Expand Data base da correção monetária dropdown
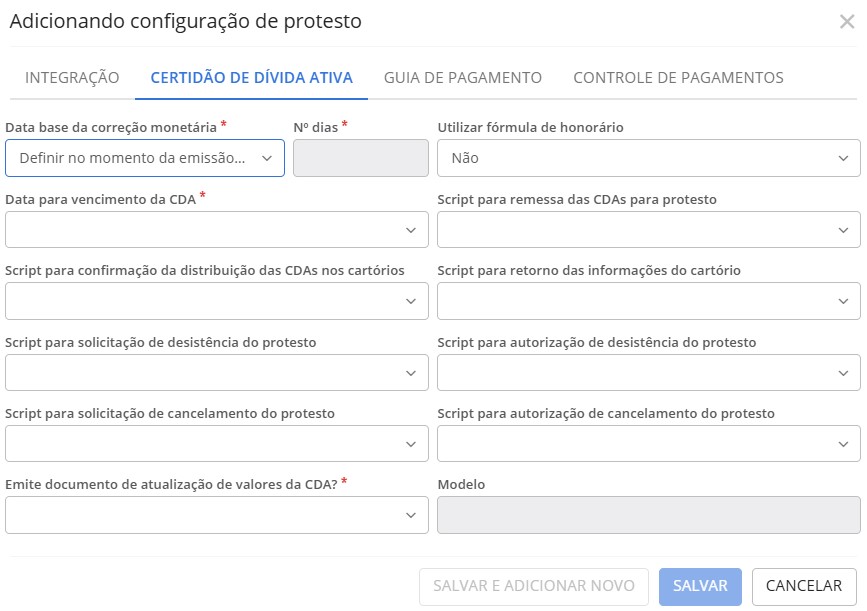This screenshot has height=611, width=867. (145, 158)
